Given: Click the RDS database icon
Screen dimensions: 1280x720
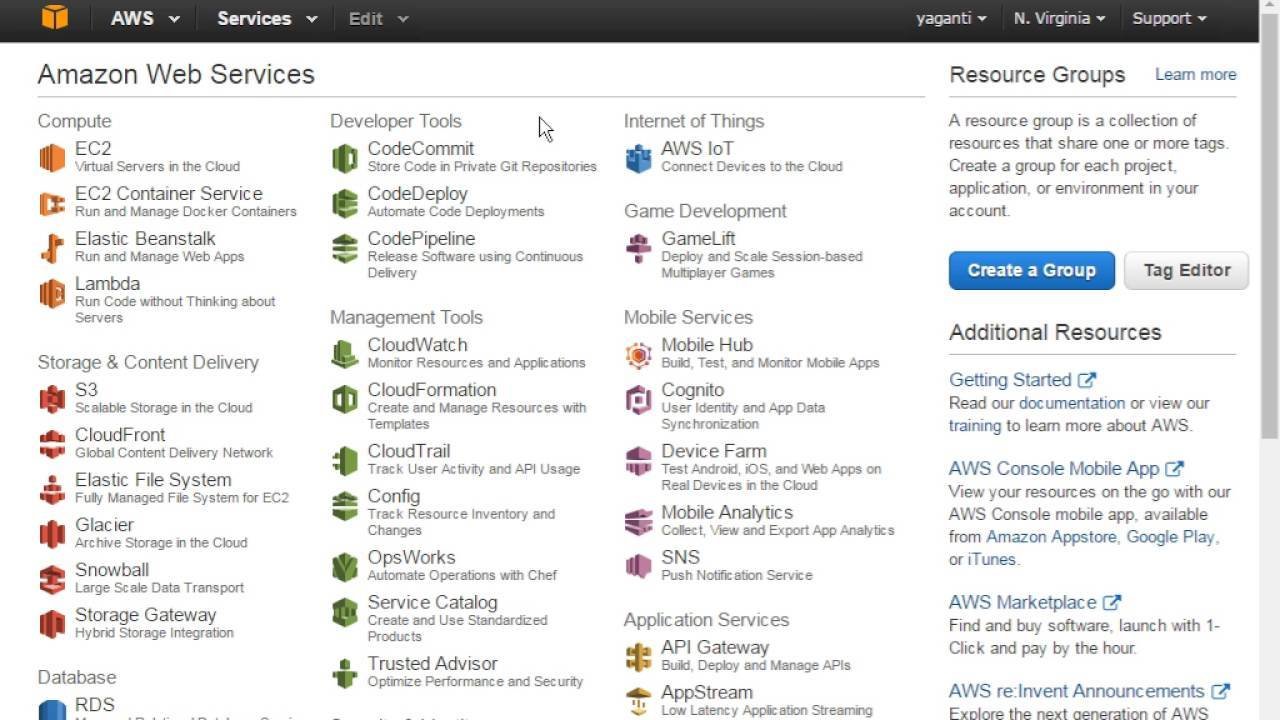Looking at the screenshot, I should point(52,709).
